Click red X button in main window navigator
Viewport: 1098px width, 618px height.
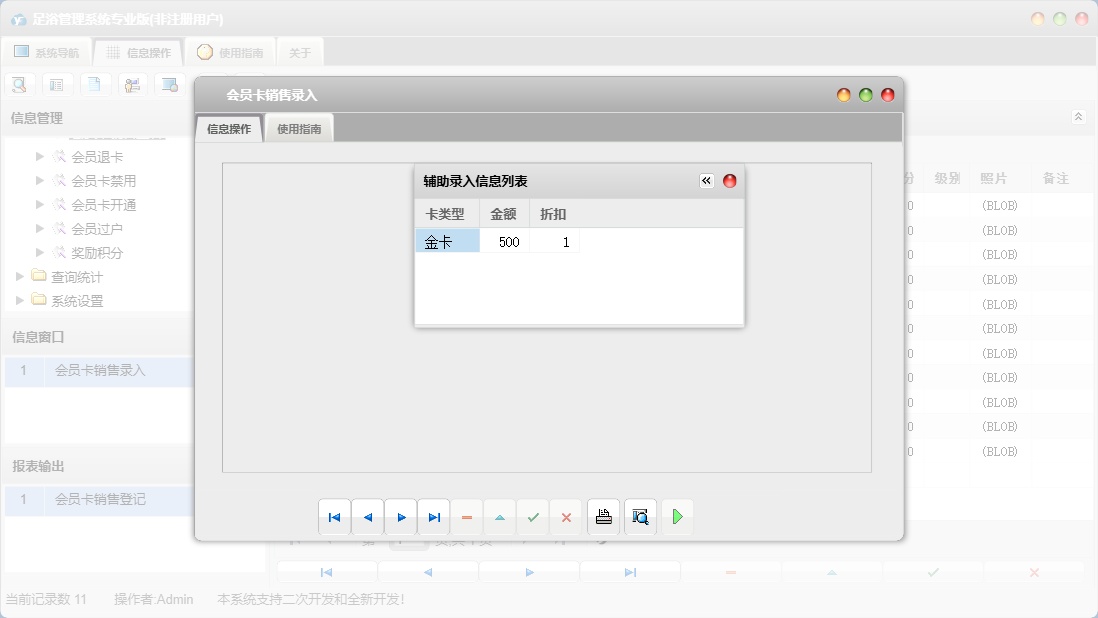pyautogui.click(x=1034, y=572)
